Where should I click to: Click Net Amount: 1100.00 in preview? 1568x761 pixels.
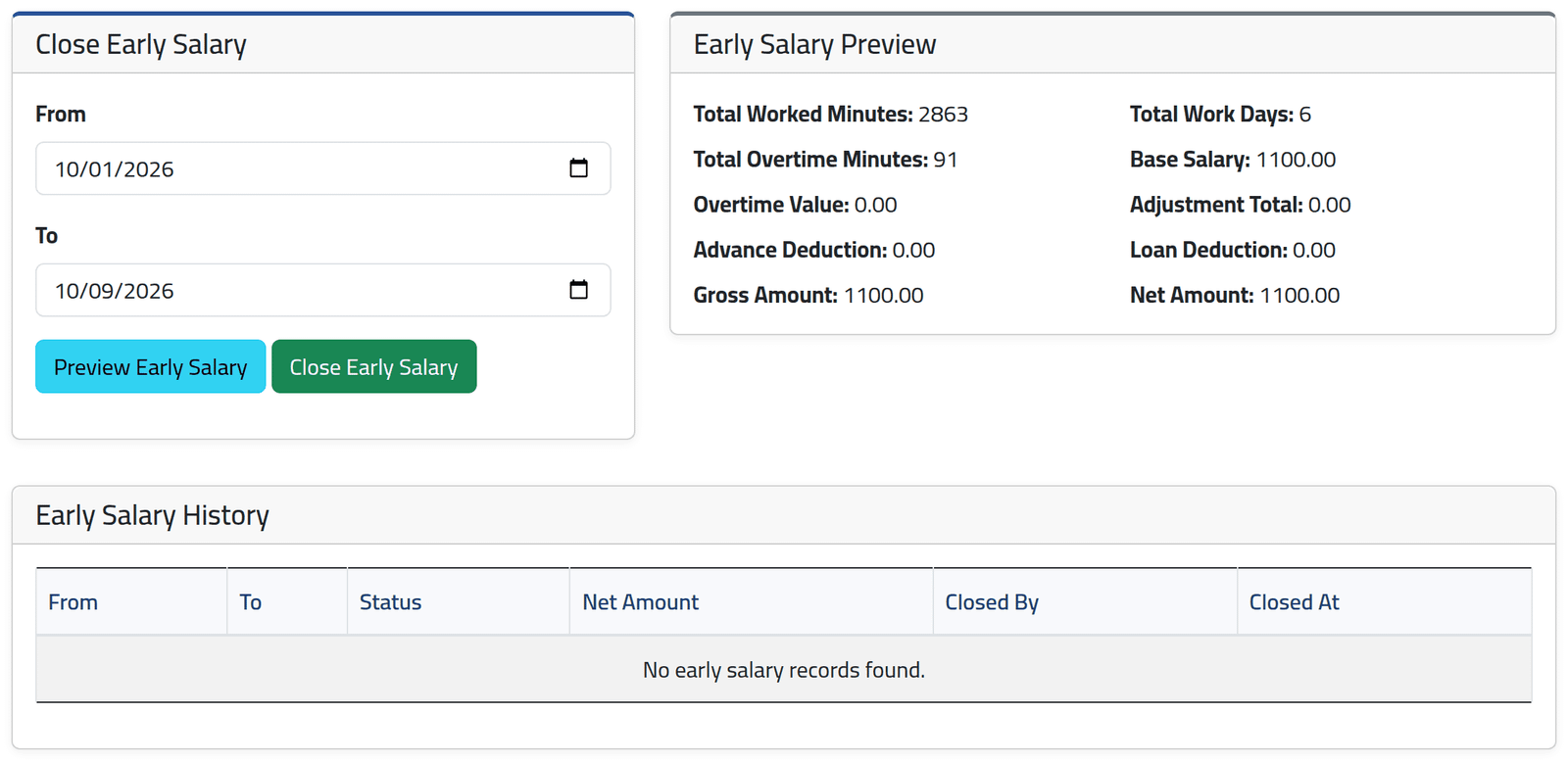[x=1235, y=295]
